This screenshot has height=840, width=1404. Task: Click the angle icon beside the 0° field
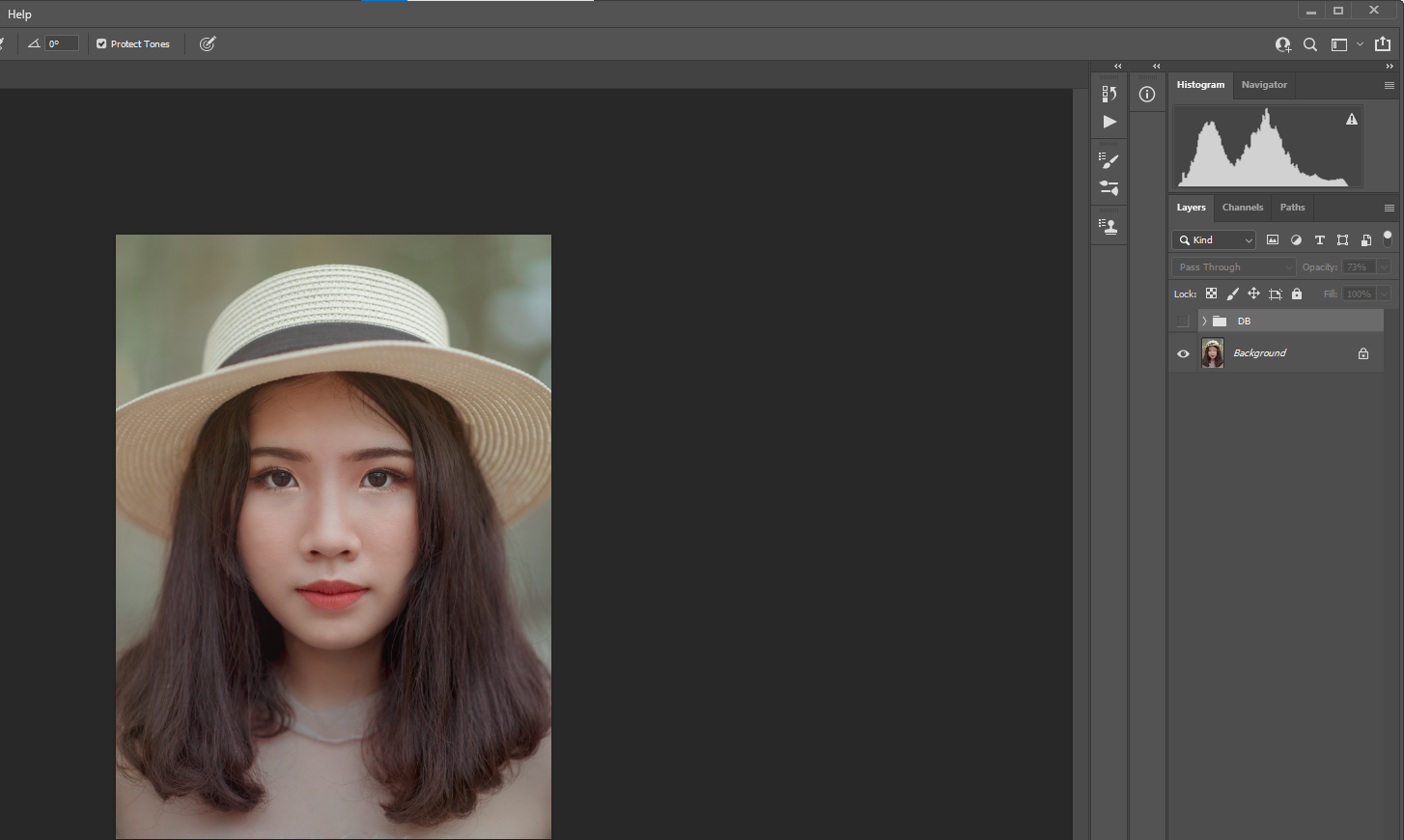[34, 43]
